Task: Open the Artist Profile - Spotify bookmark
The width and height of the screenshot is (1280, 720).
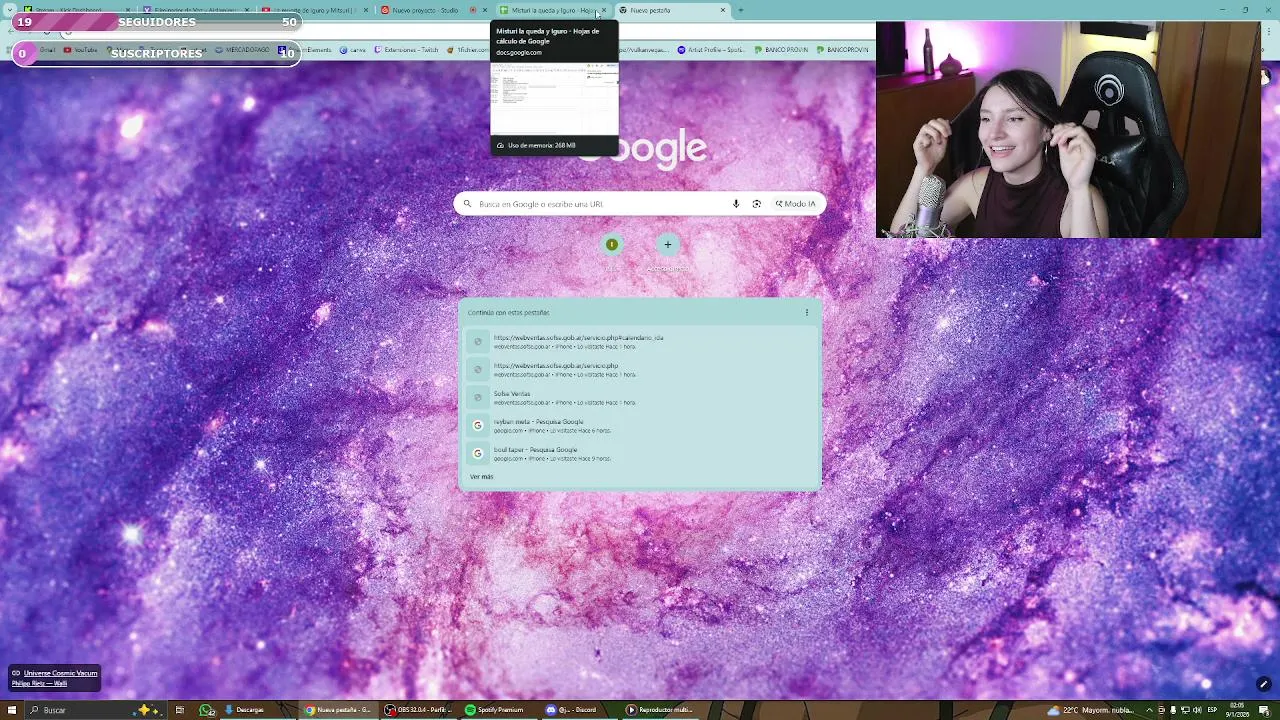Action: click(711, 50)
